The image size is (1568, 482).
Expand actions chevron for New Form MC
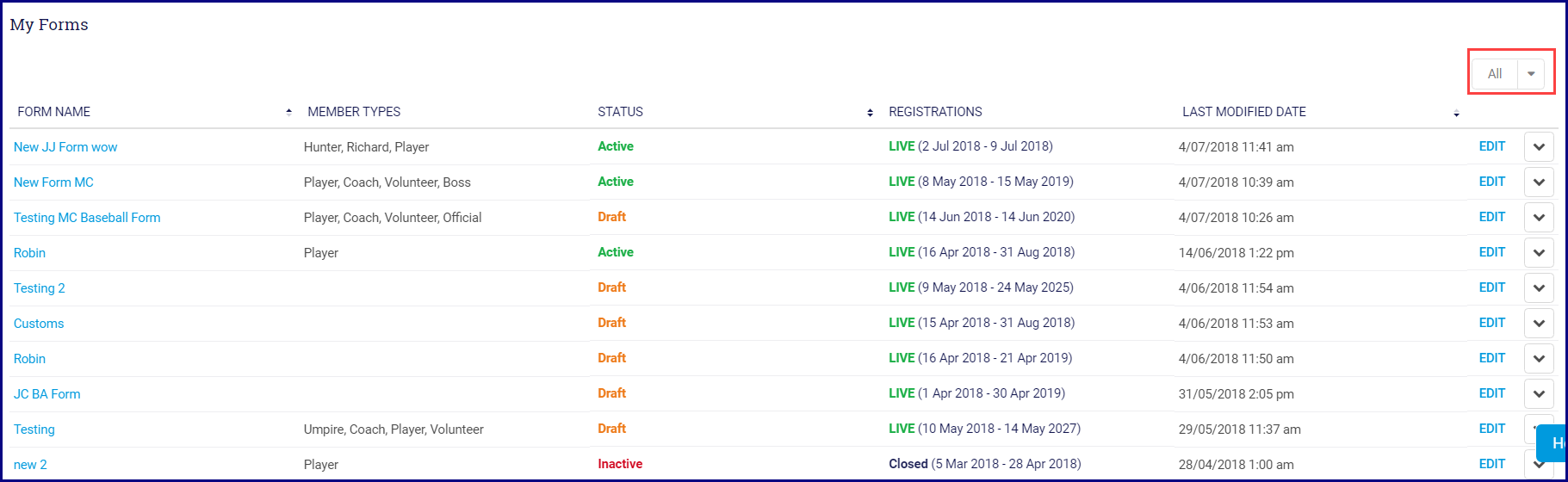coord(1538,182)
